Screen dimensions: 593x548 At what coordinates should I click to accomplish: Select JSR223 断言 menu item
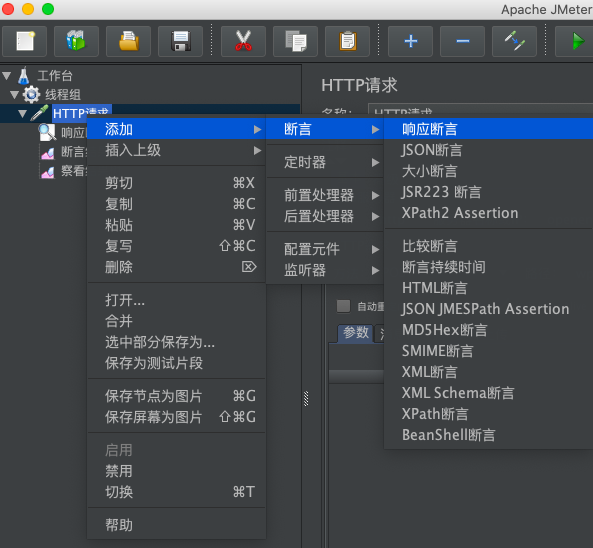click(x=489, y=192)
